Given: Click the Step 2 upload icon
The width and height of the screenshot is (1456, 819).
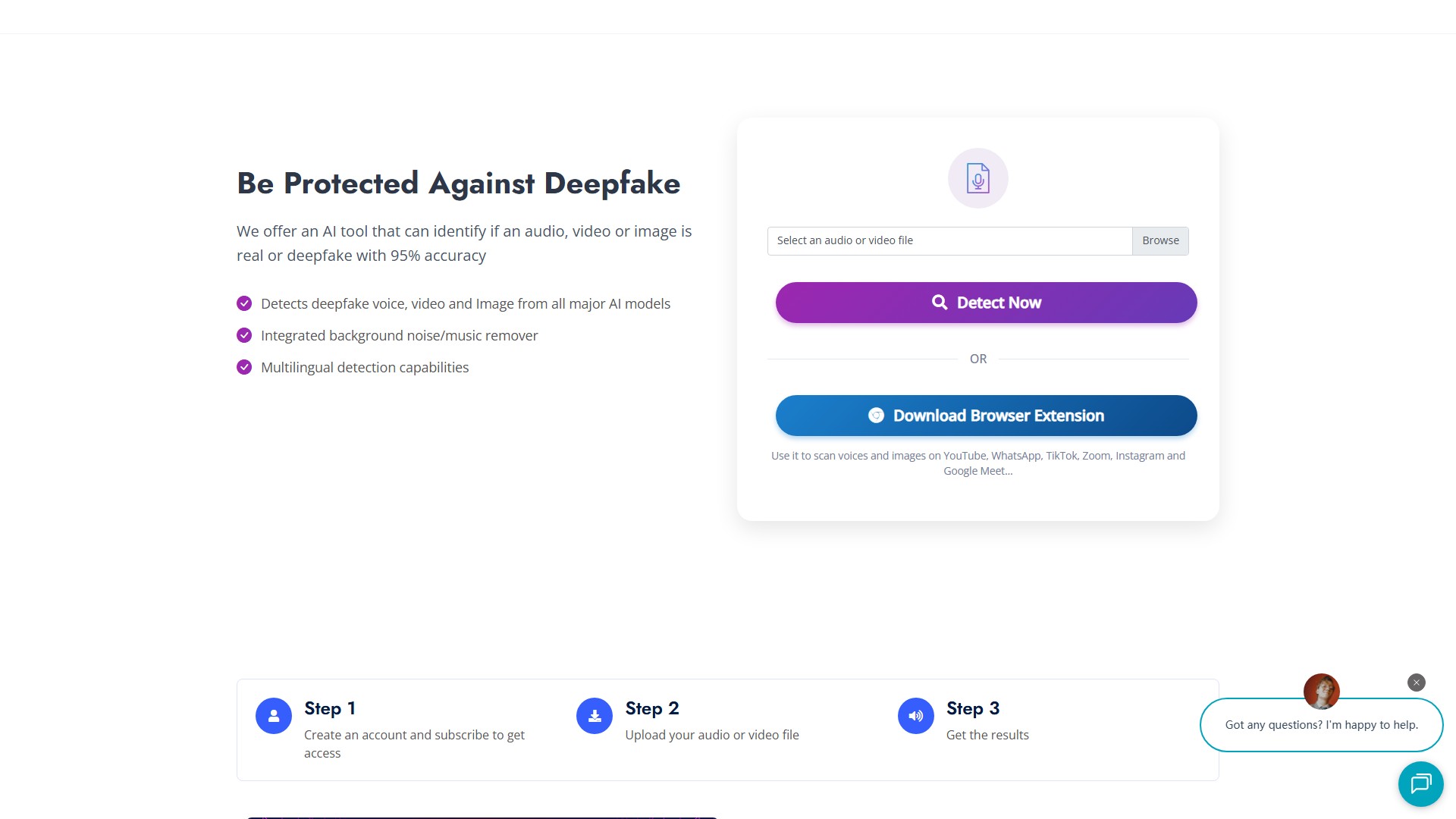Looking at the screenshot, I should (595, 715).
